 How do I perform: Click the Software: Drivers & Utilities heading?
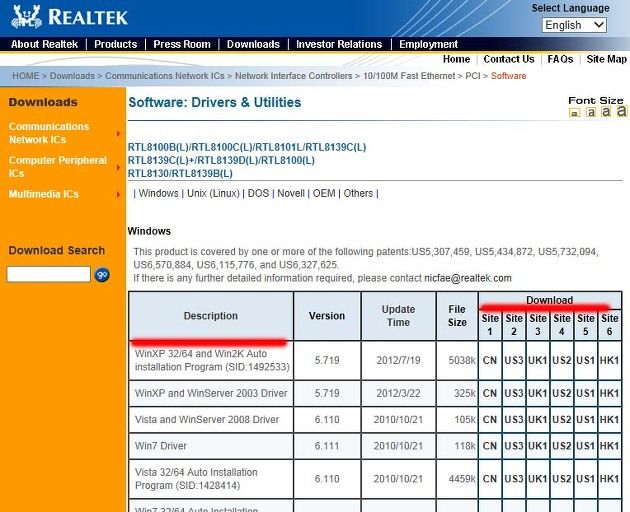(x=215, y=102)
